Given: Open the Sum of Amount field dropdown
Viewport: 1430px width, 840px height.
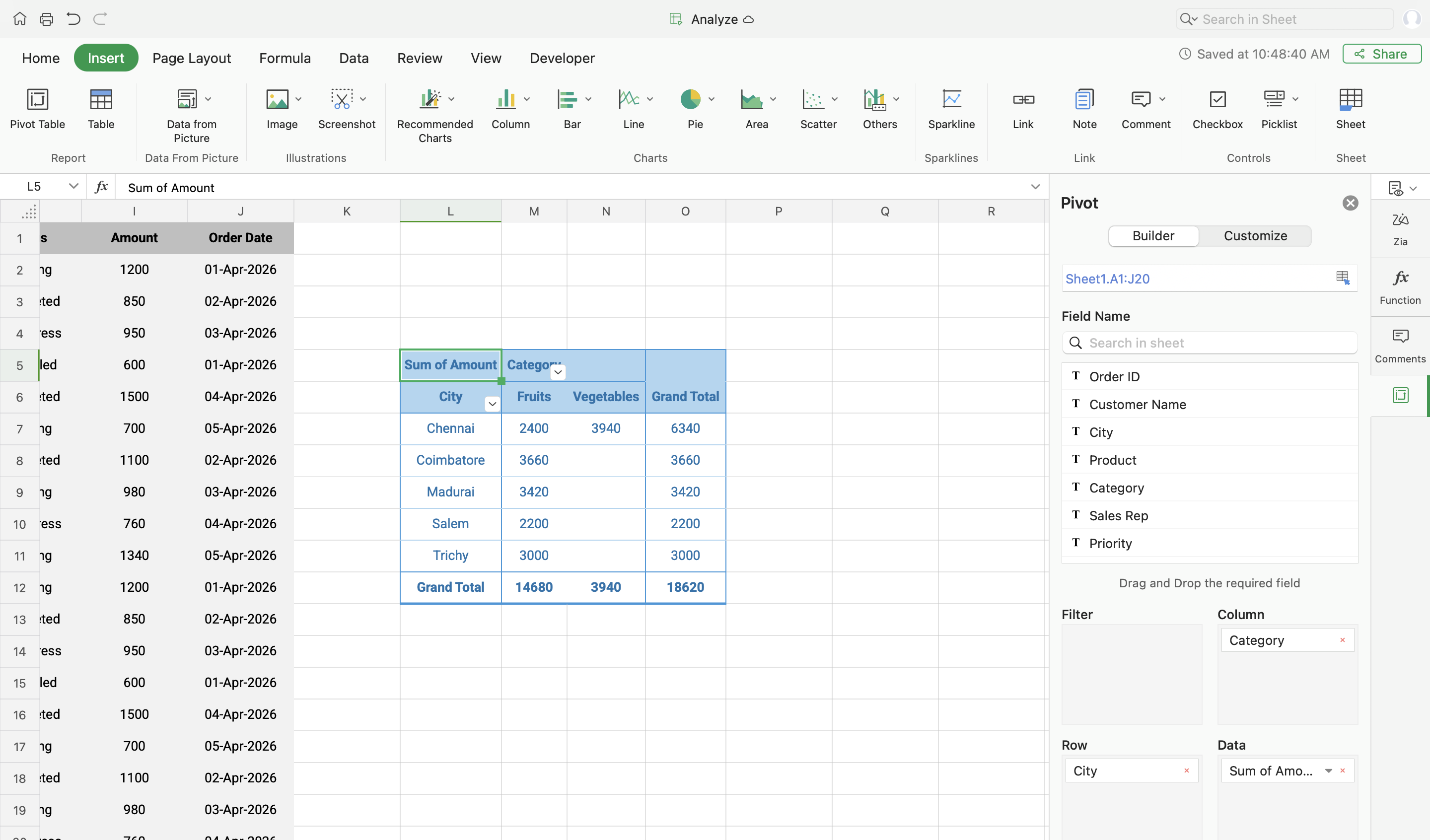Looking at the screenshot, I should pos(1328,770).
